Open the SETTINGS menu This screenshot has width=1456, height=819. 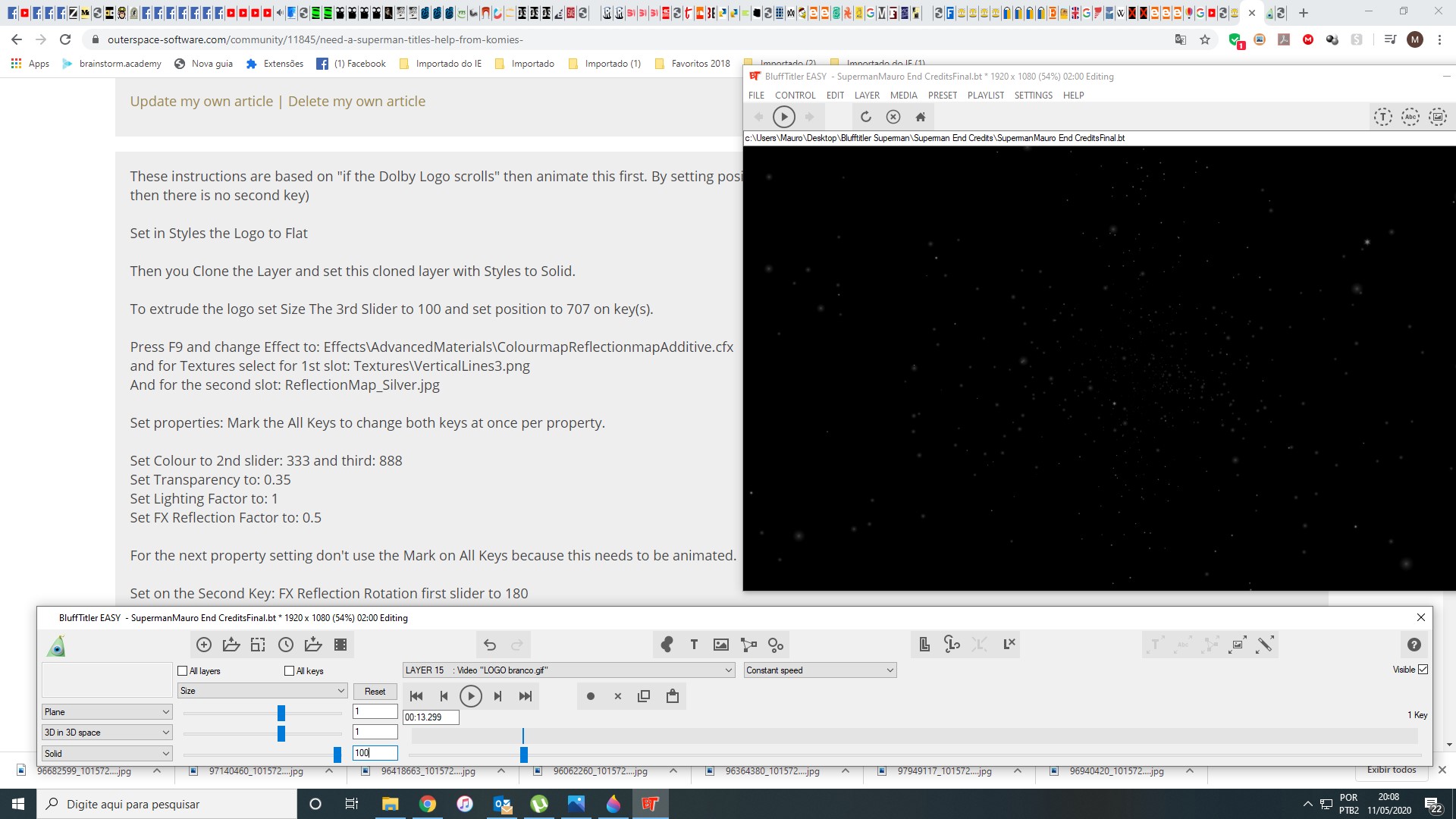(x=1033, y=96)
